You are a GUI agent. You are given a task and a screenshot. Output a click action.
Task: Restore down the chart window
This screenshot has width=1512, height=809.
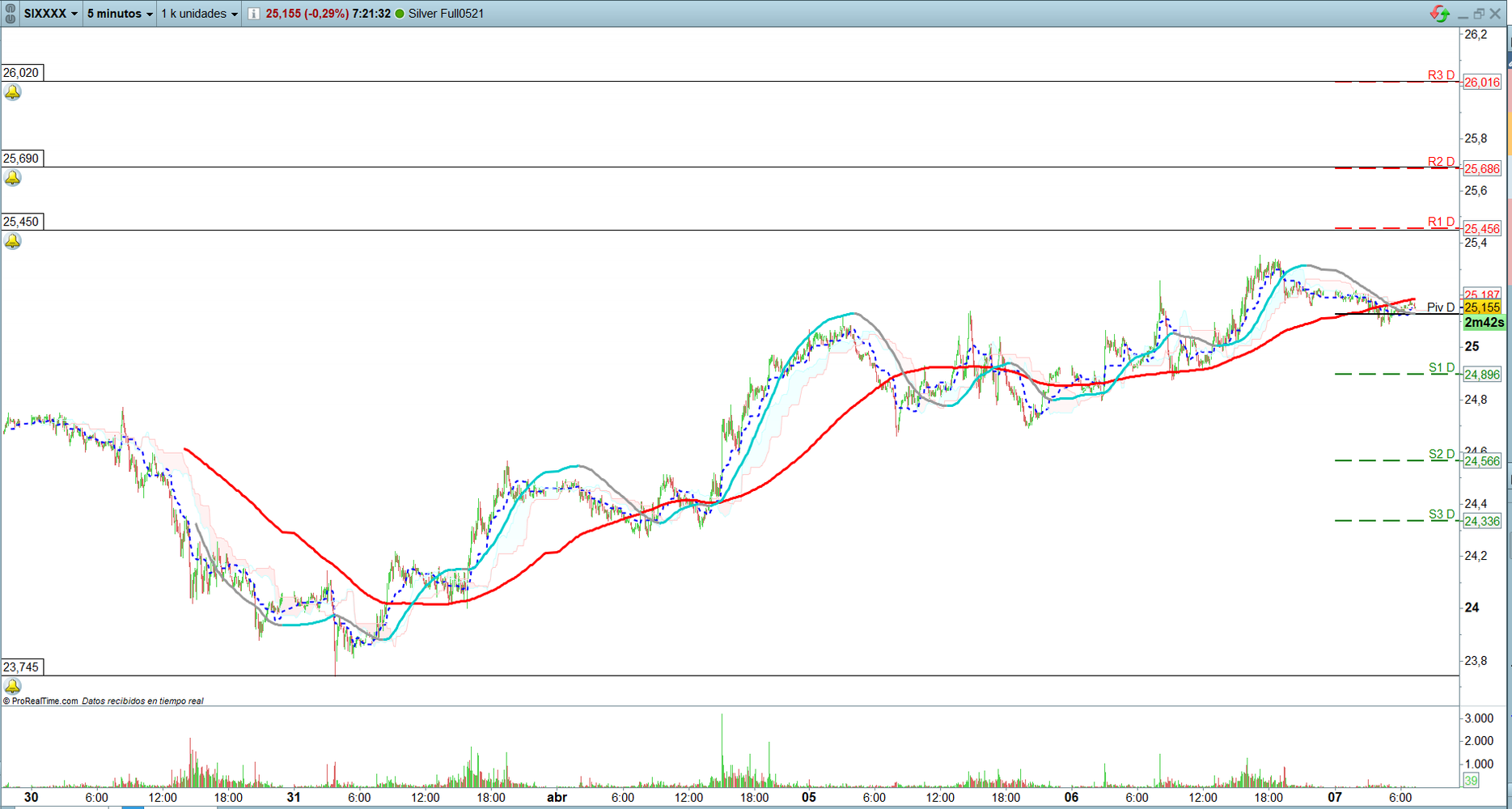1479,14
